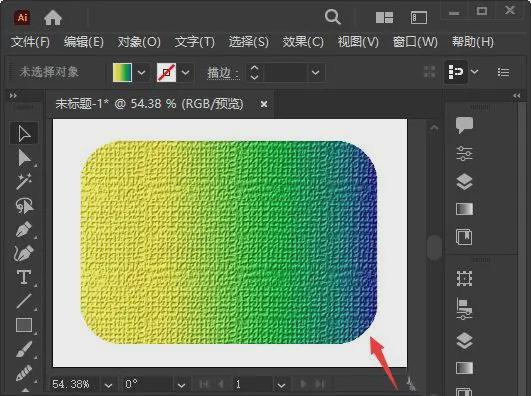Select the Paintbrush tool
Viewport: 531px width, 396px height.
click(24, 349)
